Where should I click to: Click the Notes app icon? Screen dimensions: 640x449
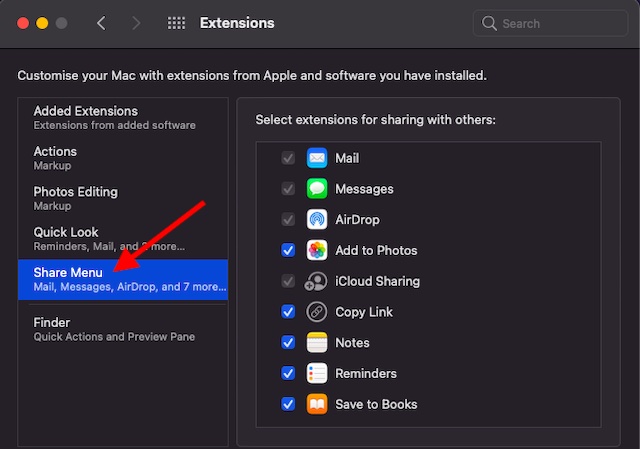317,342
